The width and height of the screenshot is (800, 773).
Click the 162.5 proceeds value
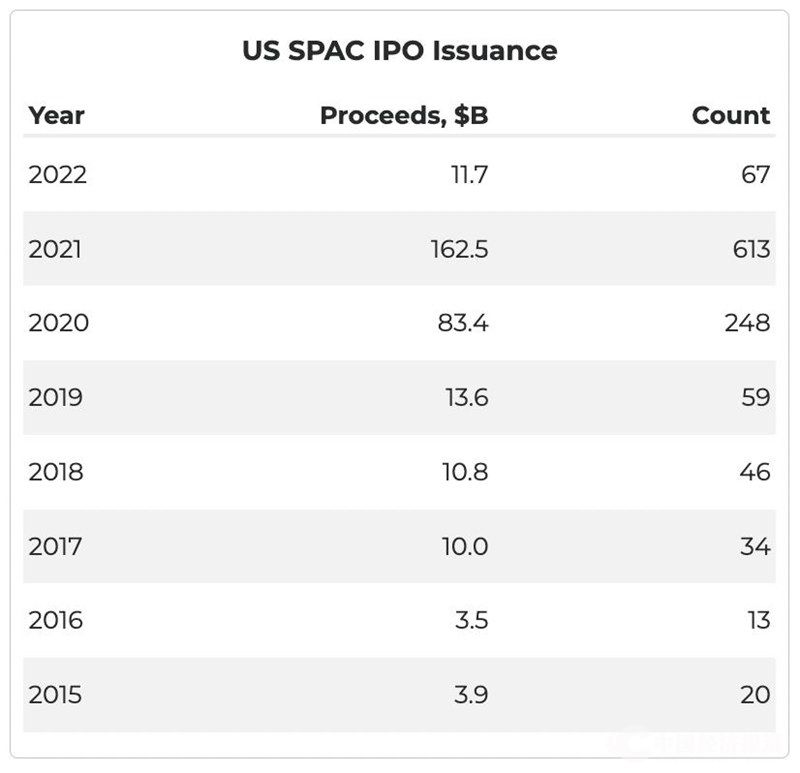(x=459, y=249)
